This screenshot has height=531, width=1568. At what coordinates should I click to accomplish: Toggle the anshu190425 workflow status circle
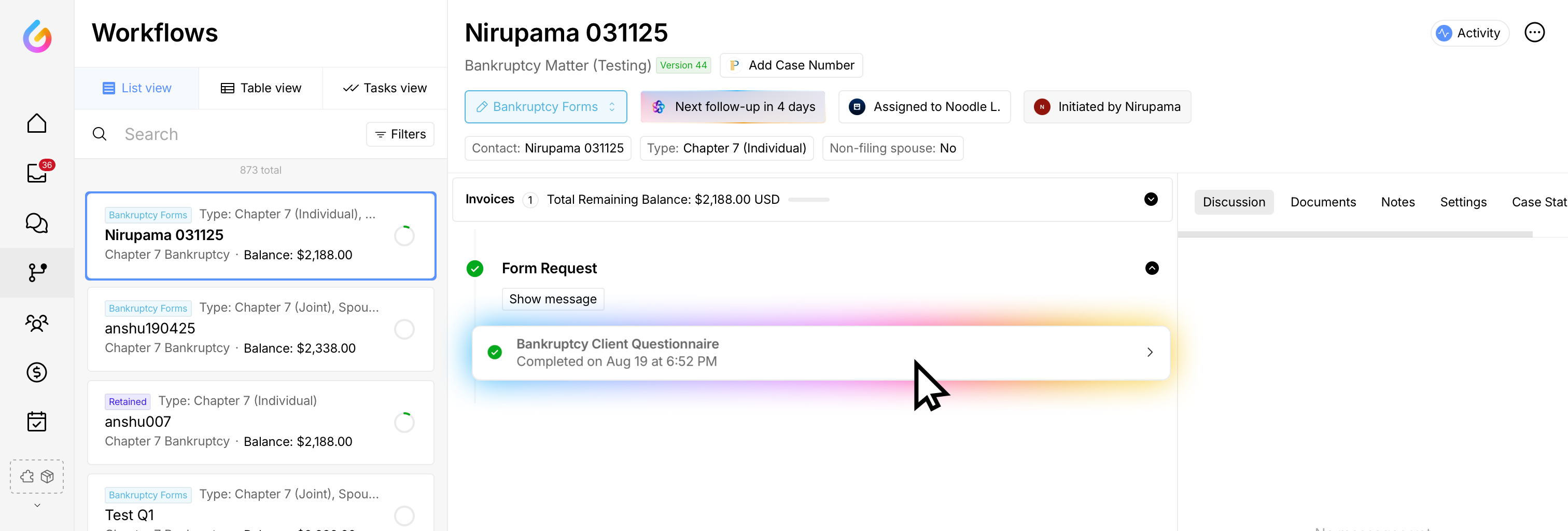point(404,329)
